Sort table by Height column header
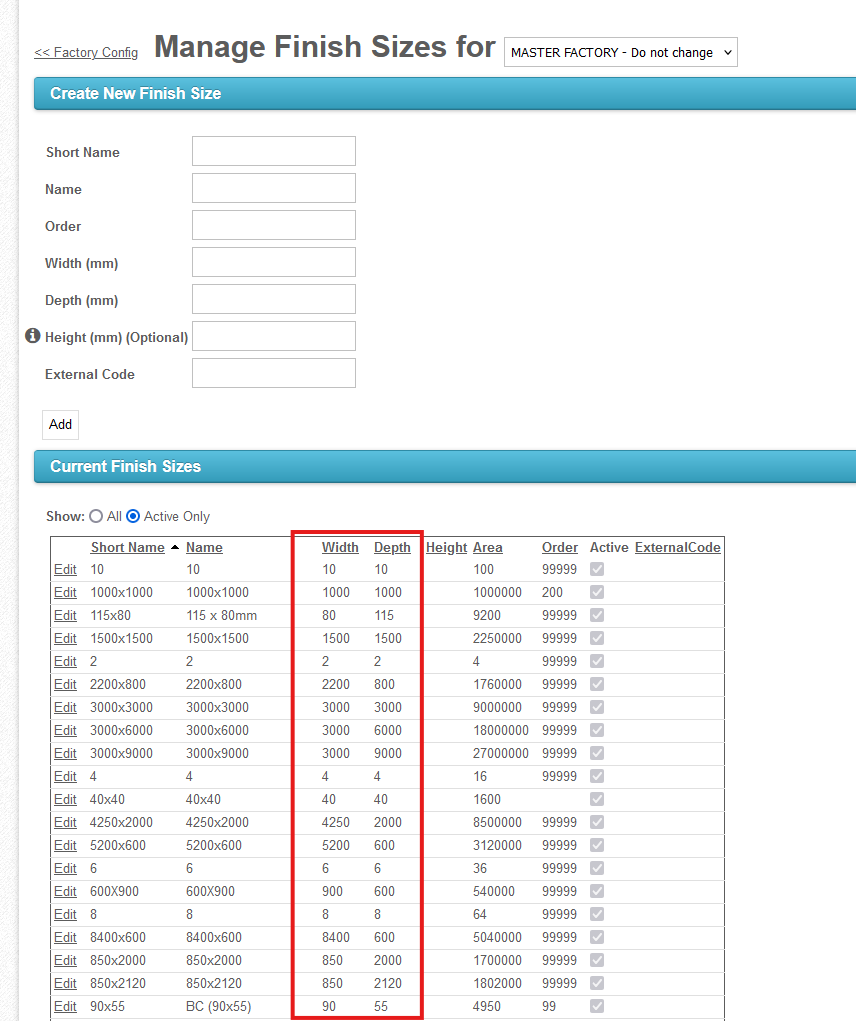Screen dimensions: 856x1021 (447, 548)
